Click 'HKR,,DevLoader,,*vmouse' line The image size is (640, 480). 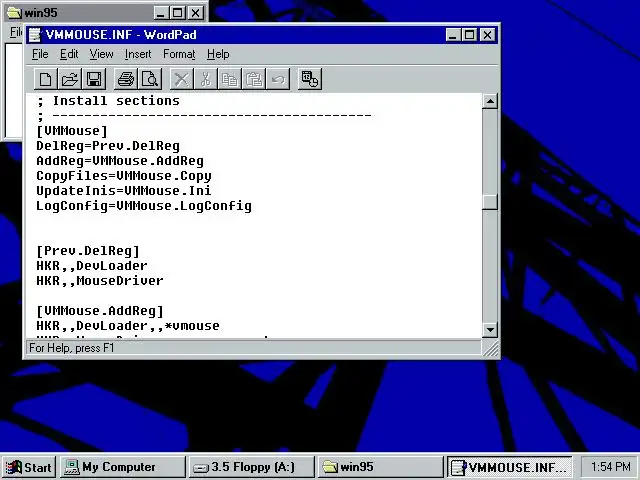(128, 326)
